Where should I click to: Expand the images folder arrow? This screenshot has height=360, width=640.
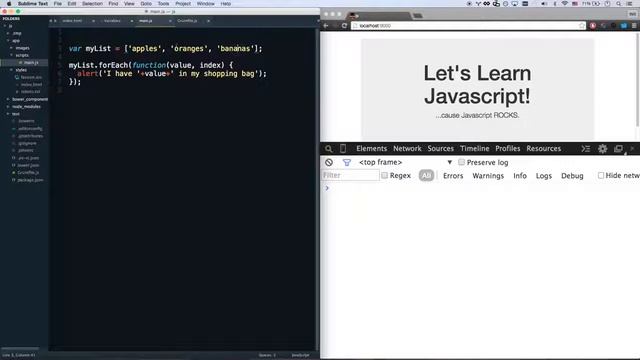pyautogui.click(x=11, y=48)
